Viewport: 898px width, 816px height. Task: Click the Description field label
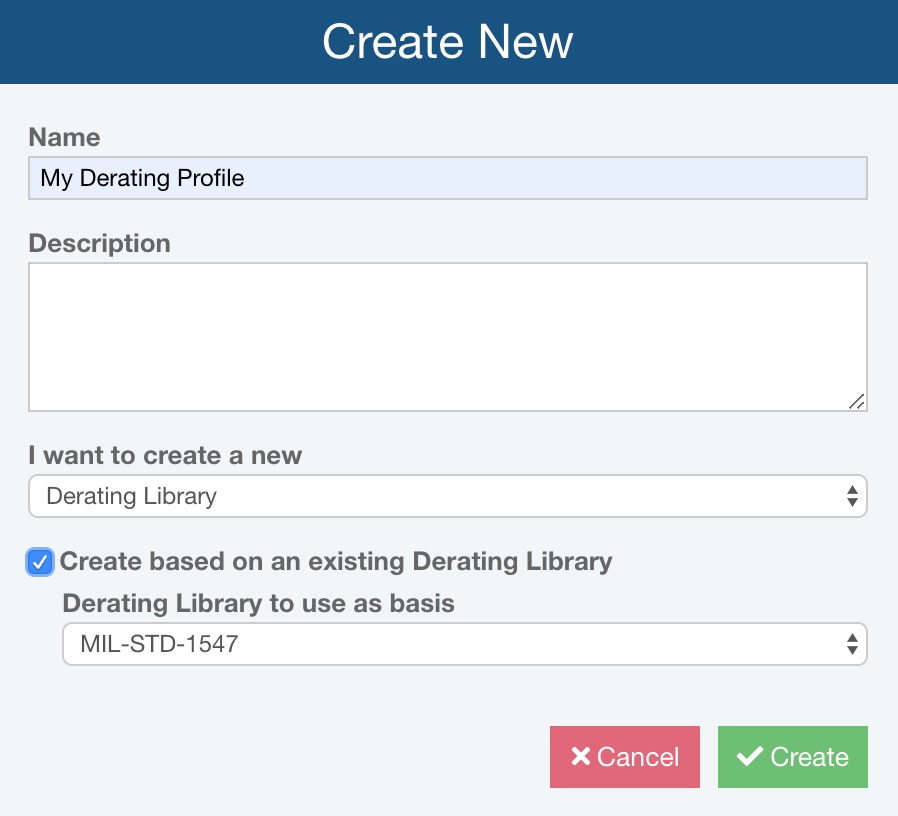coord(100,243)
